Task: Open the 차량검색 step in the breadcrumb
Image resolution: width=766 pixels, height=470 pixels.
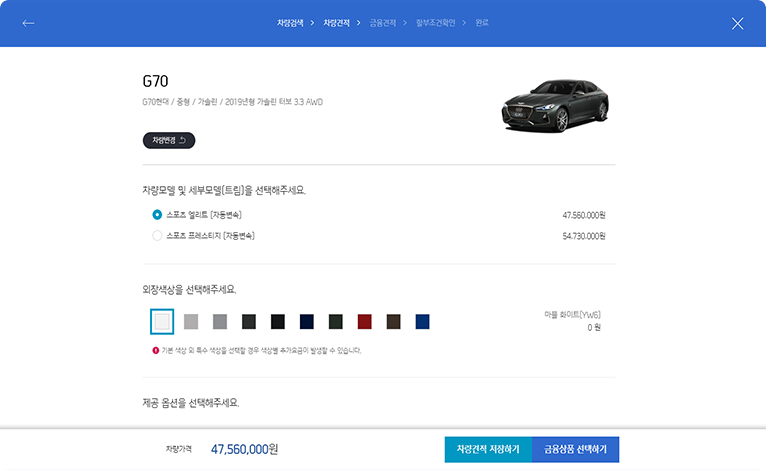Action: (290, 23)
